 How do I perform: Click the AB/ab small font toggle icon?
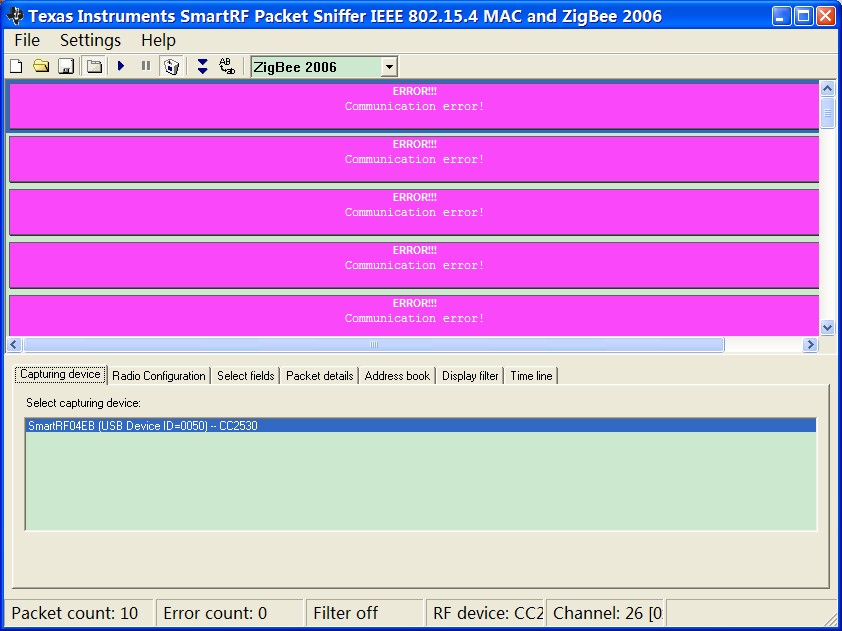227,67
